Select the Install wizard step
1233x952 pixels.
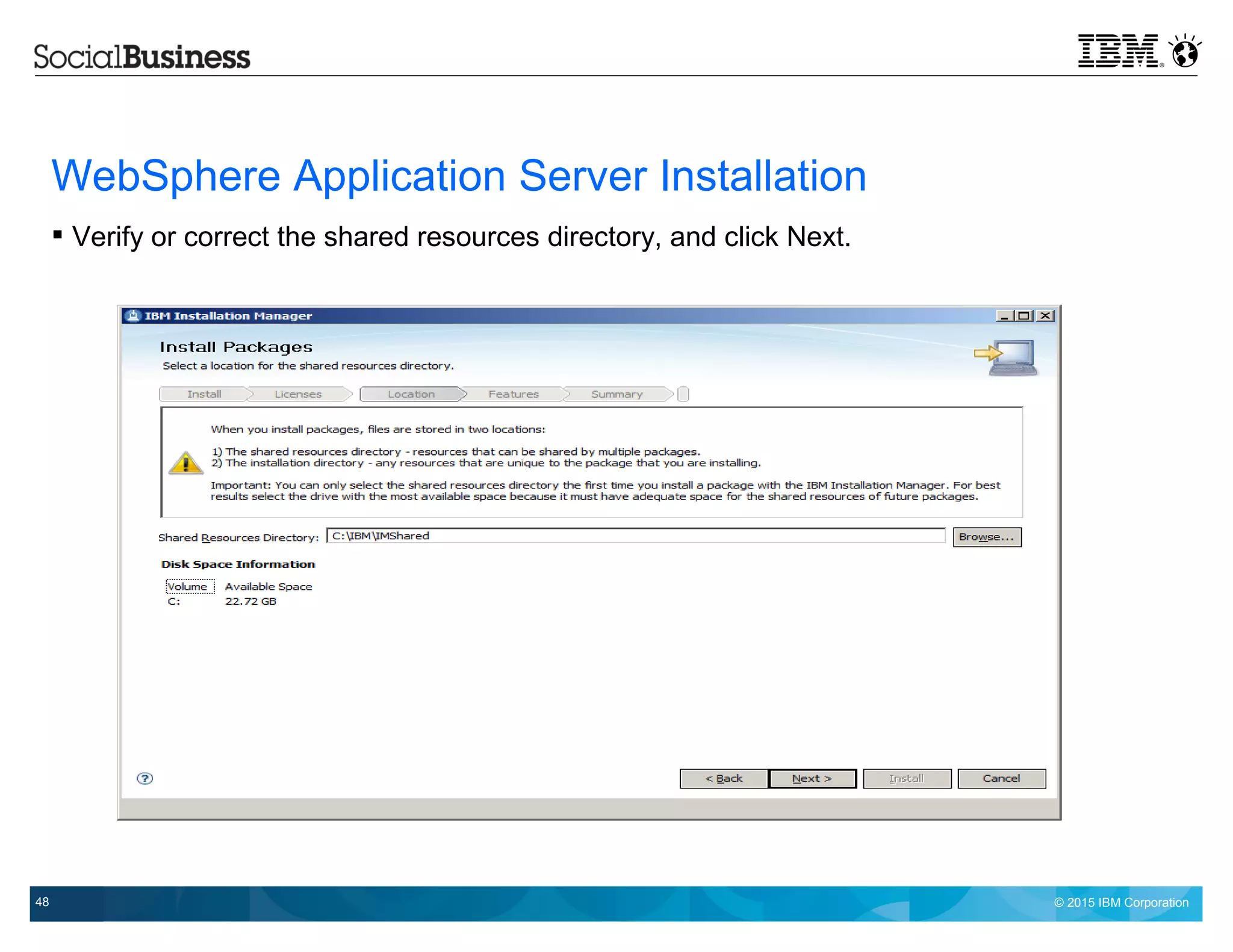click(x=204, y=394)
